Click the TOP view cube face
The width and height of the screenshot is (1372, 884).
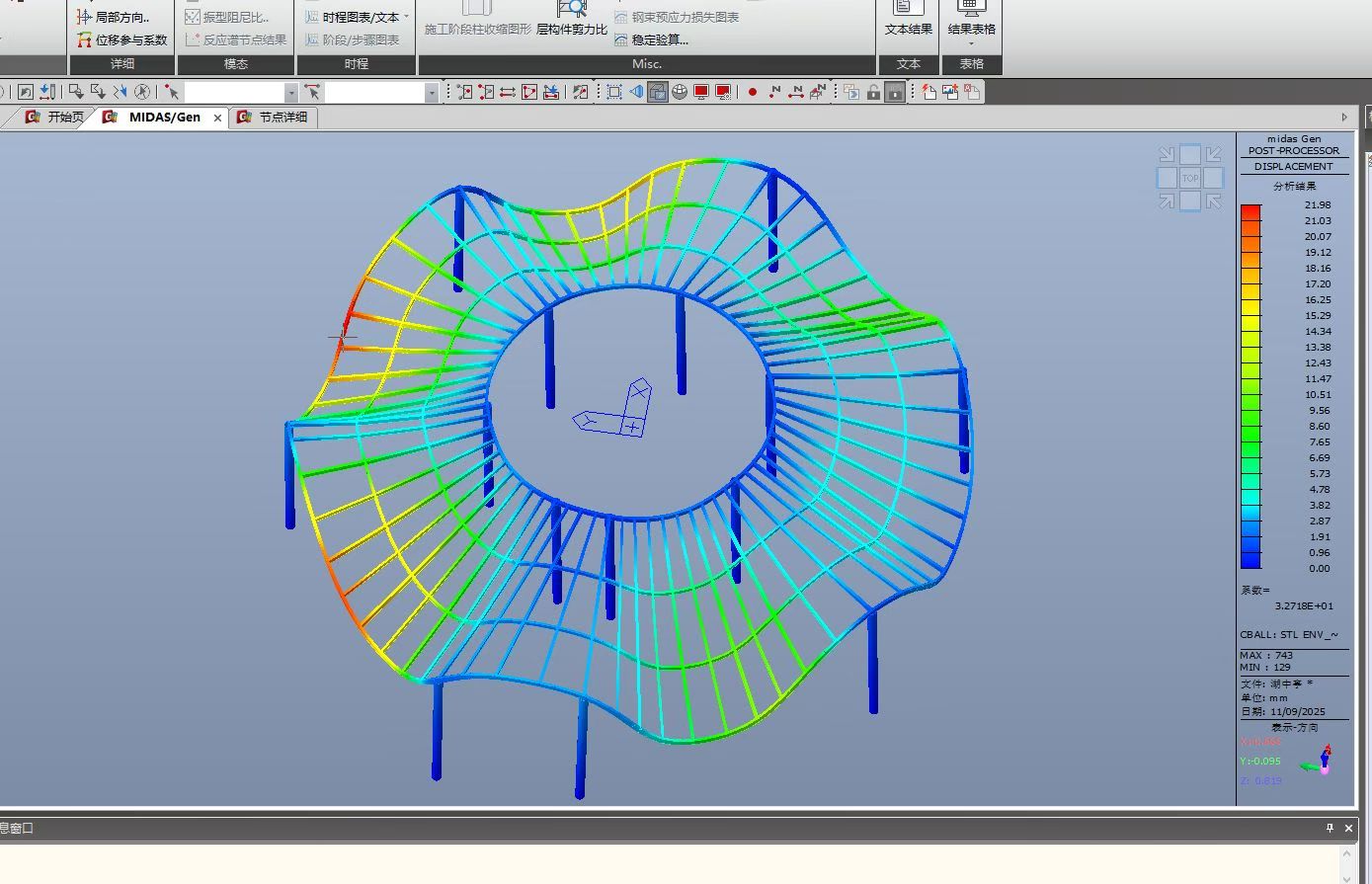[1190, 179]
